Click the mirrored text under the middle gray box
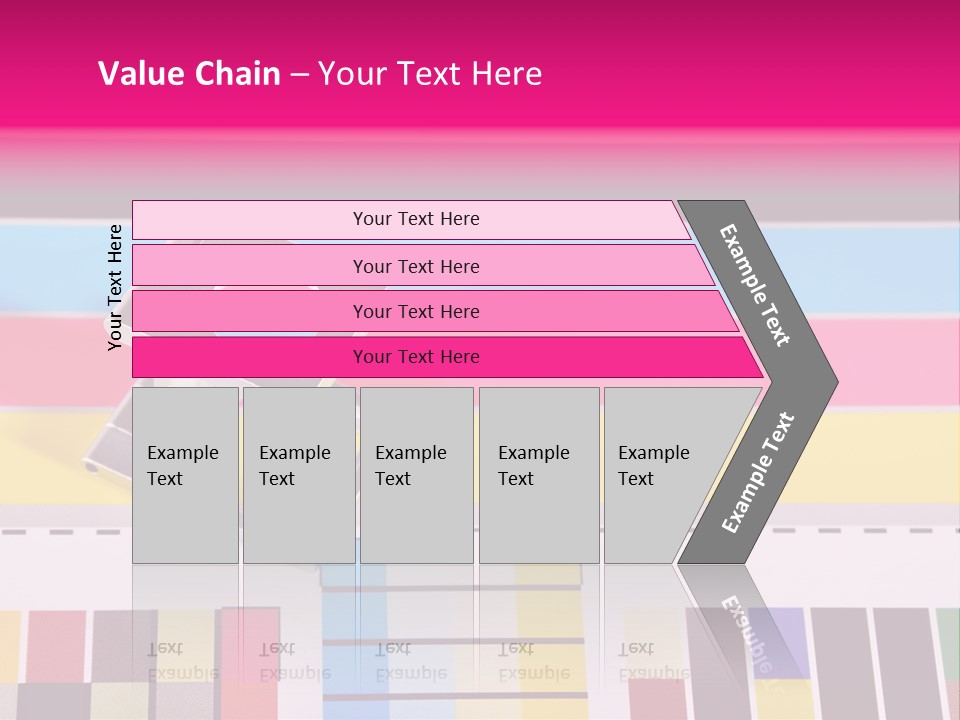This screenshot has width=960, height=720. pyautogui.click(x=410, y=661)
